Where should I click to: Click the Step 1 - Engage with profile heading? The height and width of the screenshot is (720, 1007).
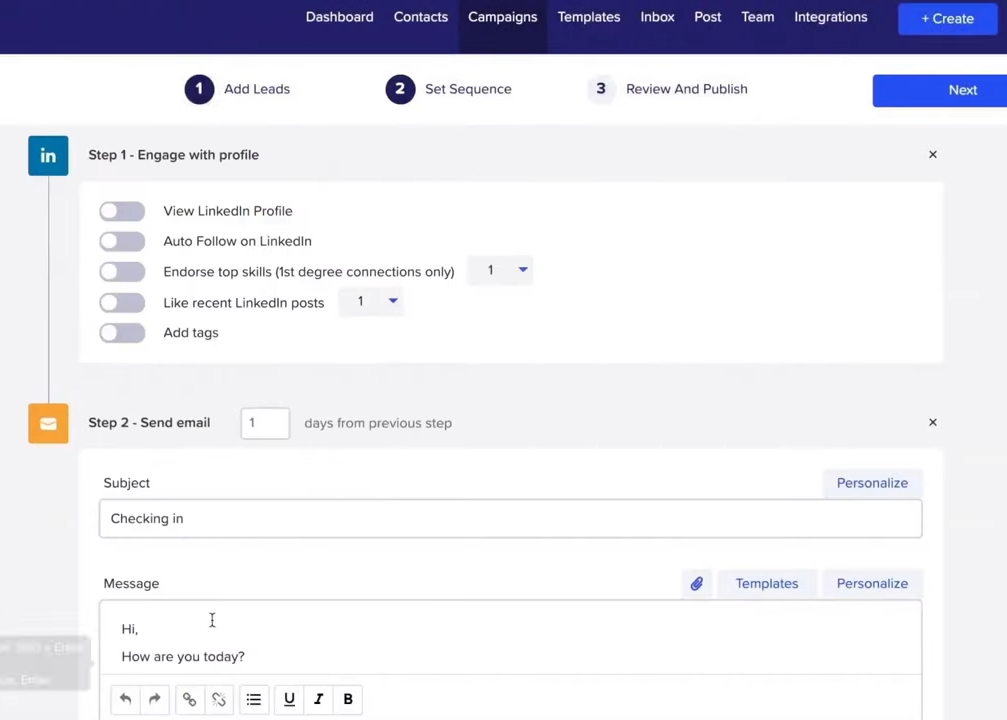173,155
